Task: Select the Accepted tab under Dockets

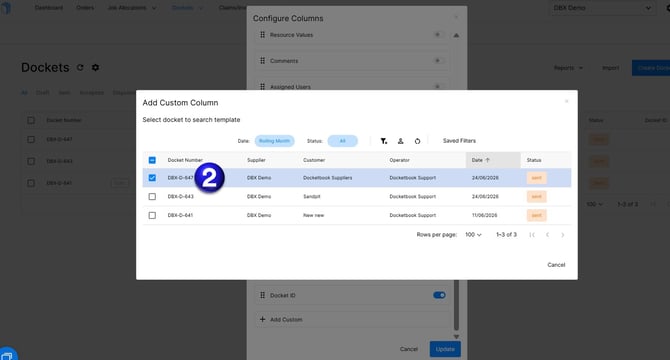Action: click(x=91, y=93)
